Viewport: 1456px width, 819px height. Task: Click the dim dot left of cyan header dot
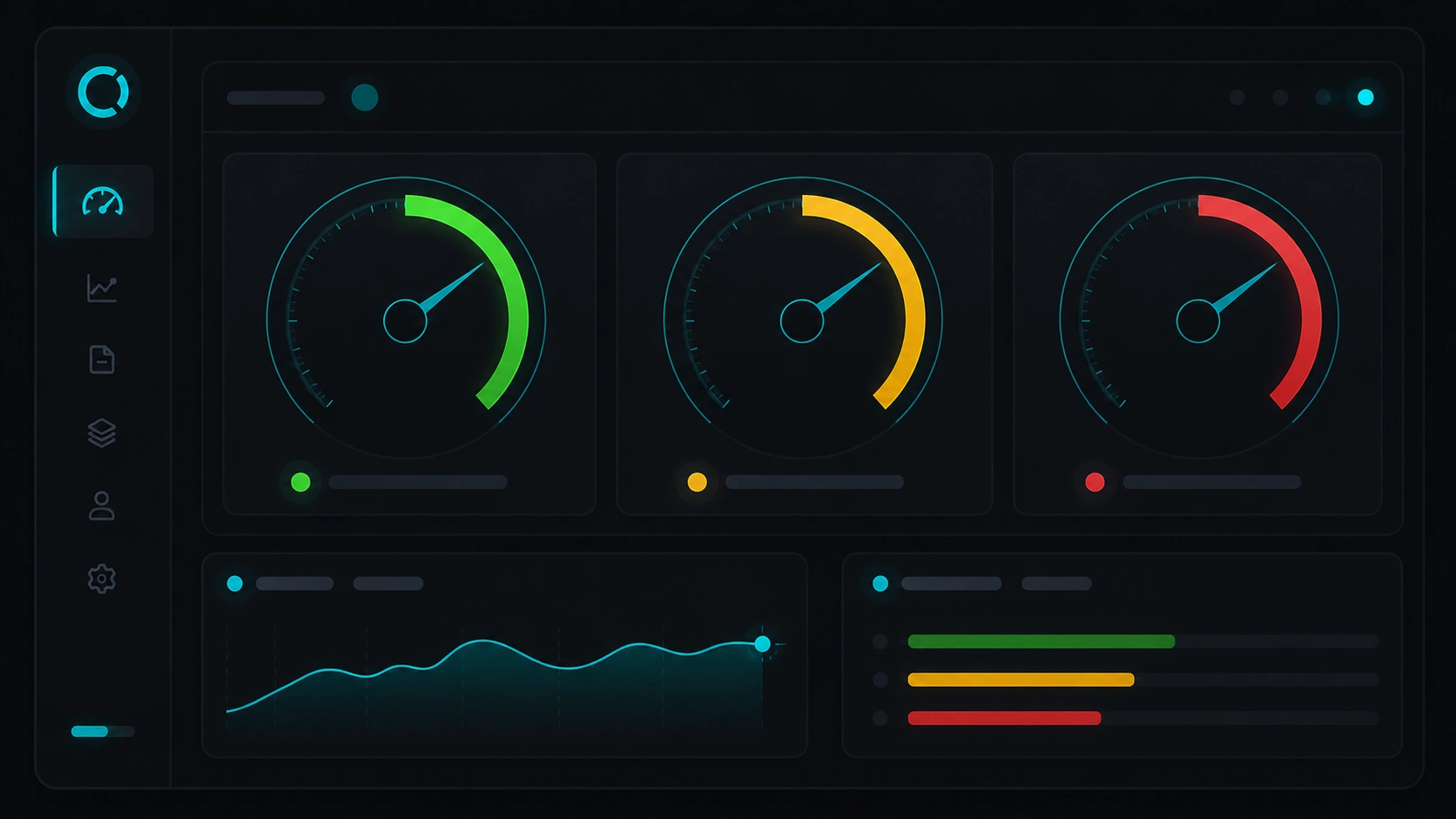click(x=1324, y=97)
